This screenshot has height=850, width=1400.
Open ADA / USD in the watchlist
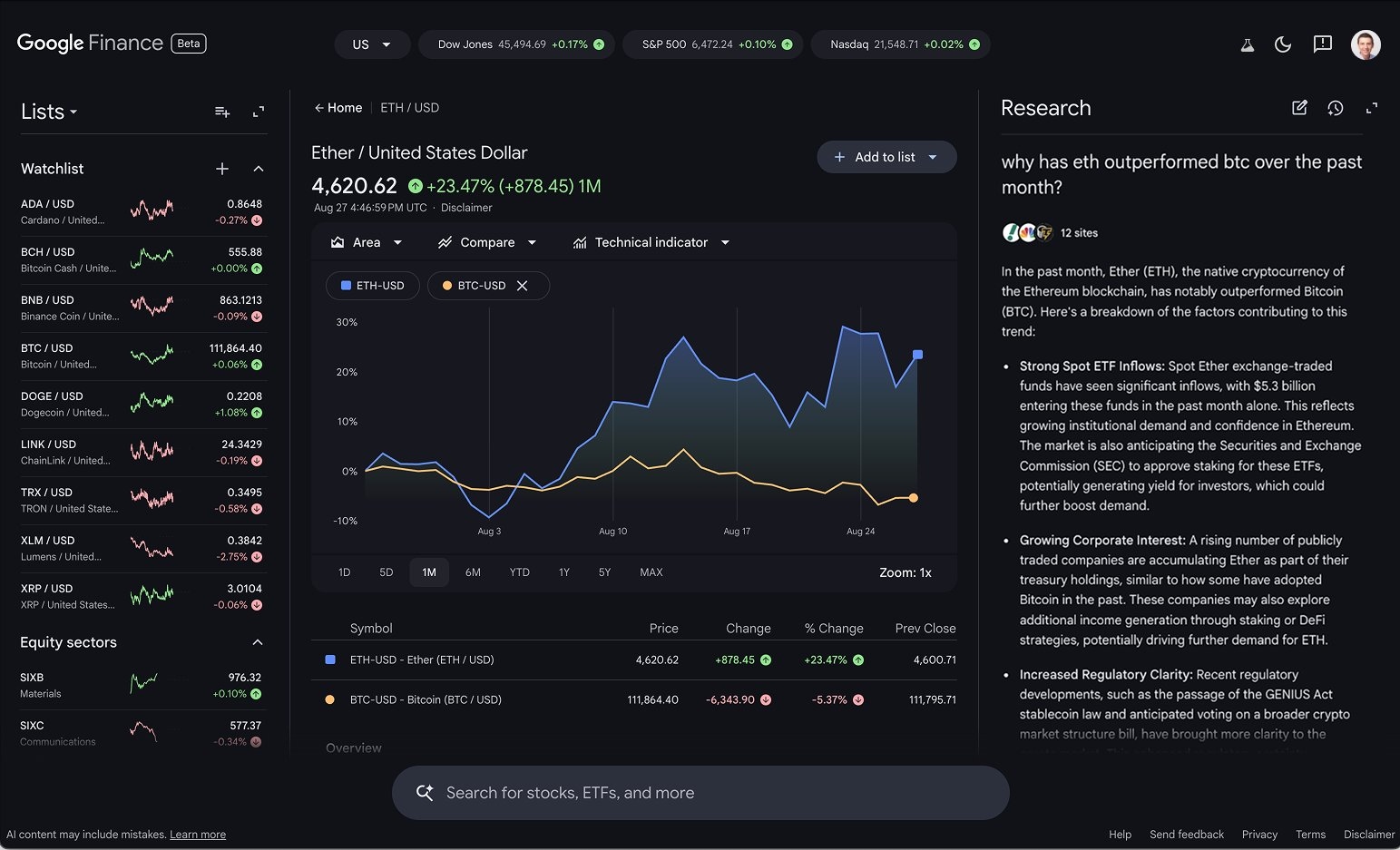pyautogui.click(x=142, y=212)
